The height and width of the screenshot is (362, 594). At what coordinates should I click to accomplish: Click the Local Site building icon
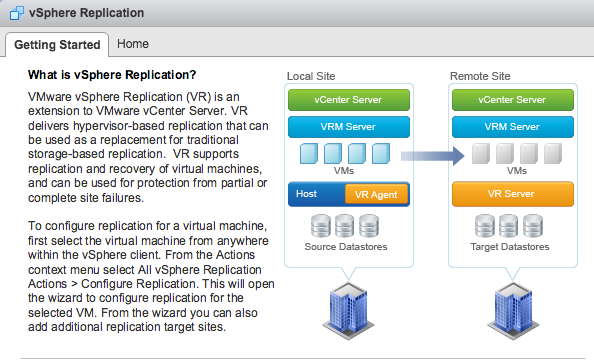pyautogui.click(x=348, y=311)
